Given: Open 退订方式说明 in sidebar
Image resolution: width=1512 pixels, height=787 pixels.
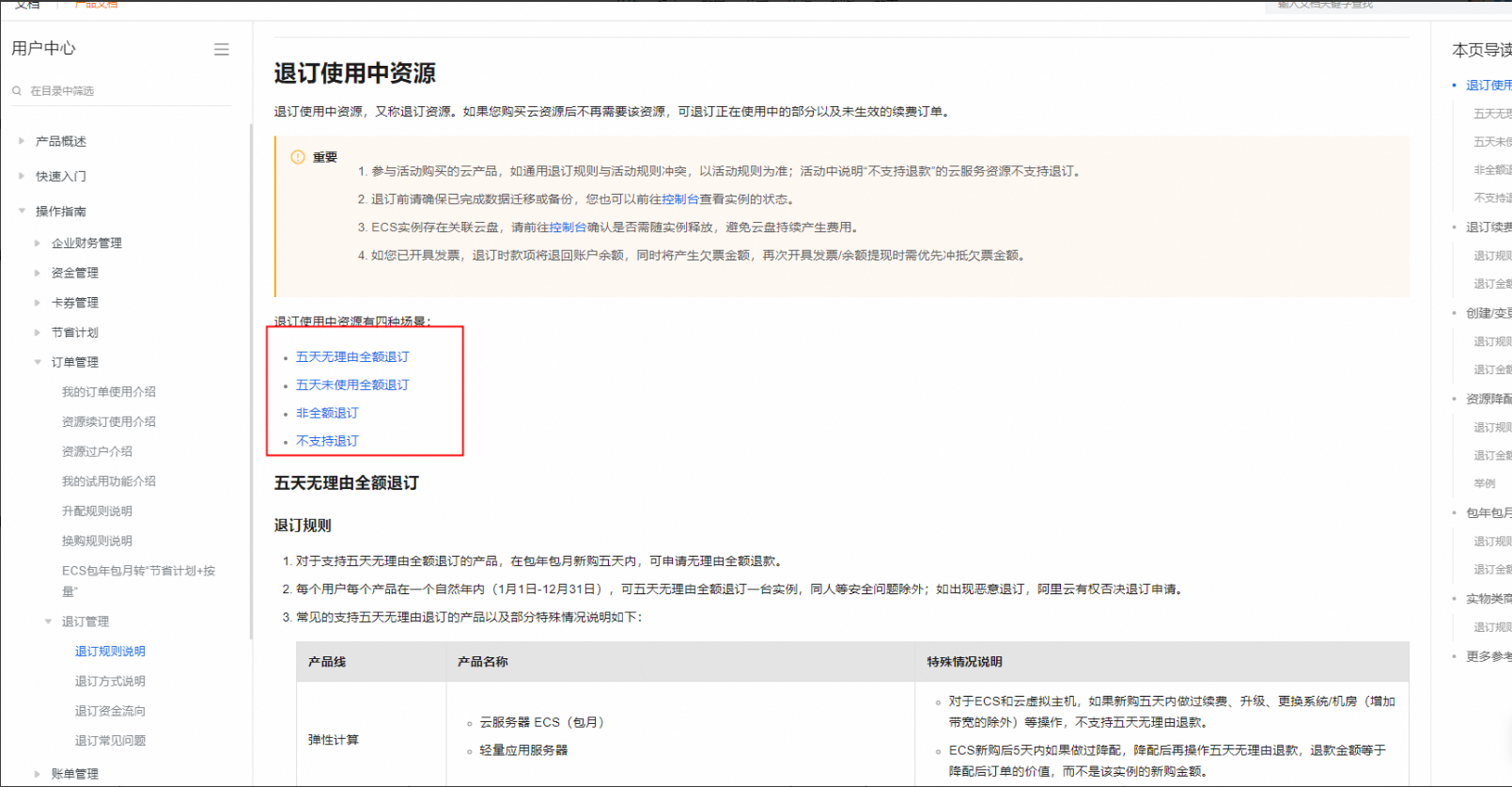Looking at the screenshot, I should pos(110,682).
